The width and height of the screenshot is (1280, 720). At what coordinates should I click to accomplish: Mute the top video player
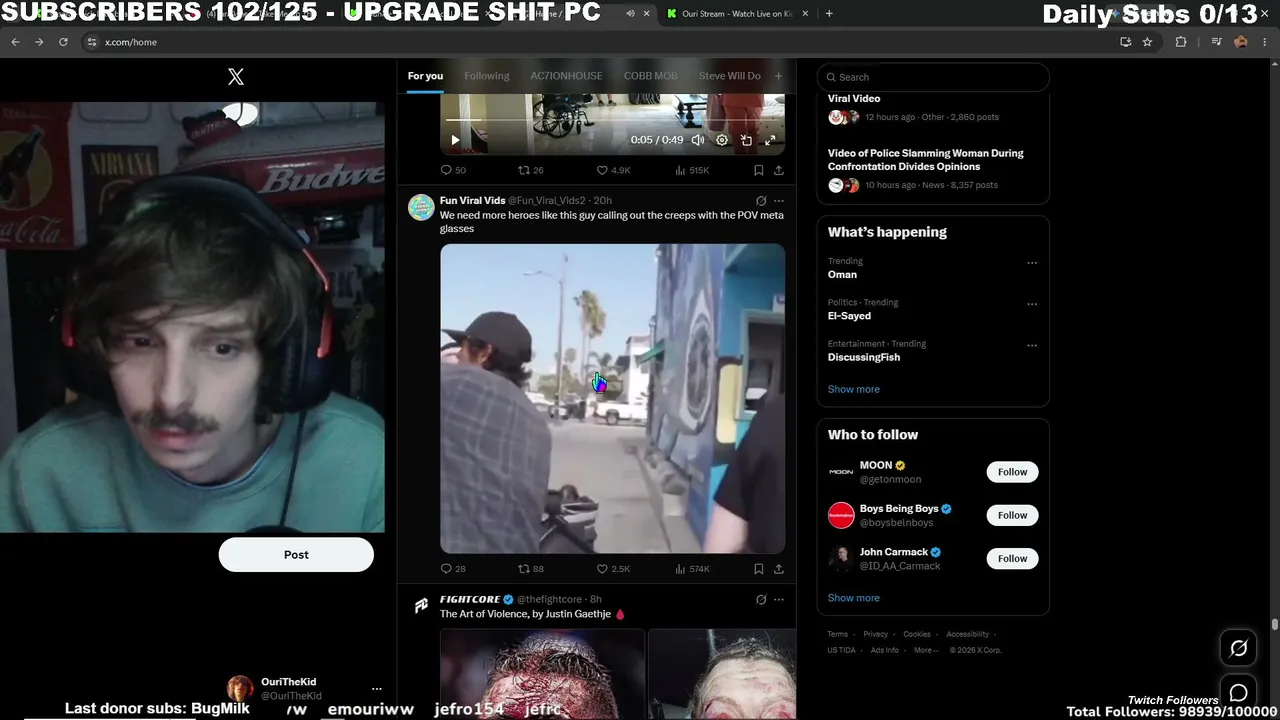(x=698, y=140)
